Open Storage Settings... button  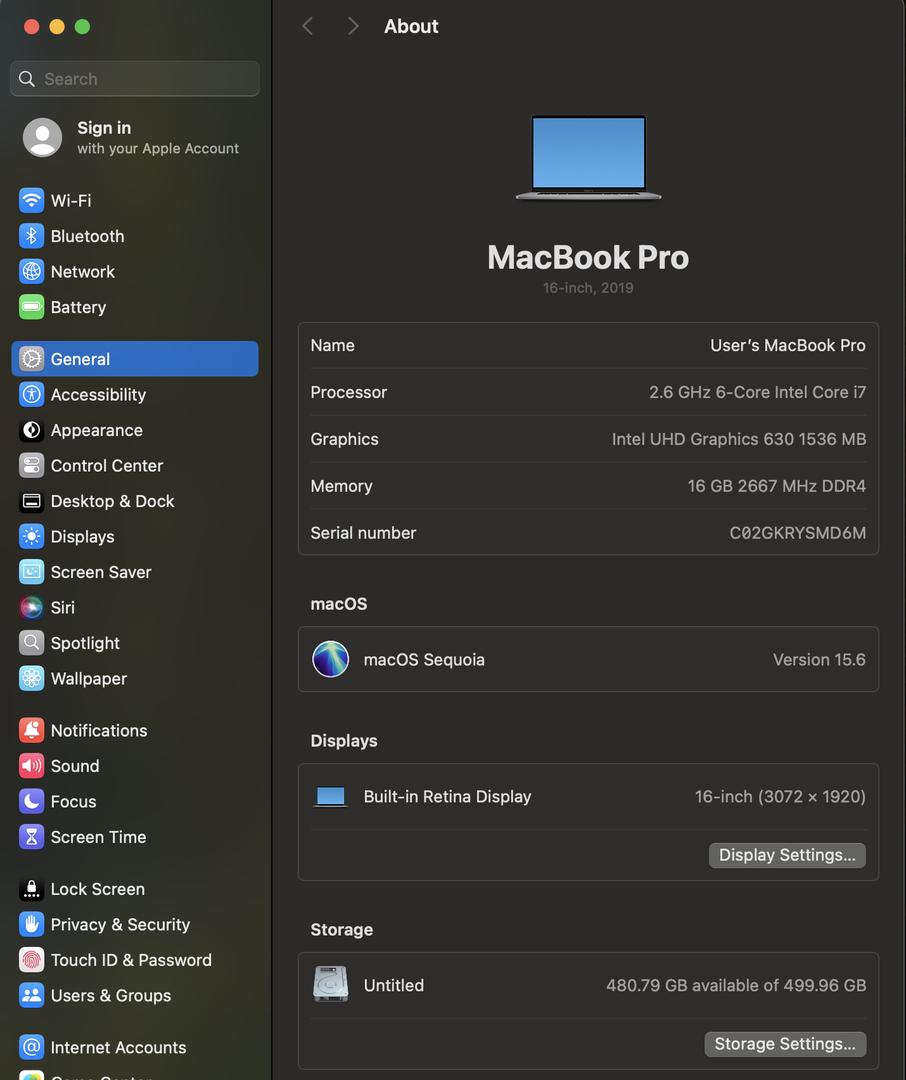click(785, 1044)
